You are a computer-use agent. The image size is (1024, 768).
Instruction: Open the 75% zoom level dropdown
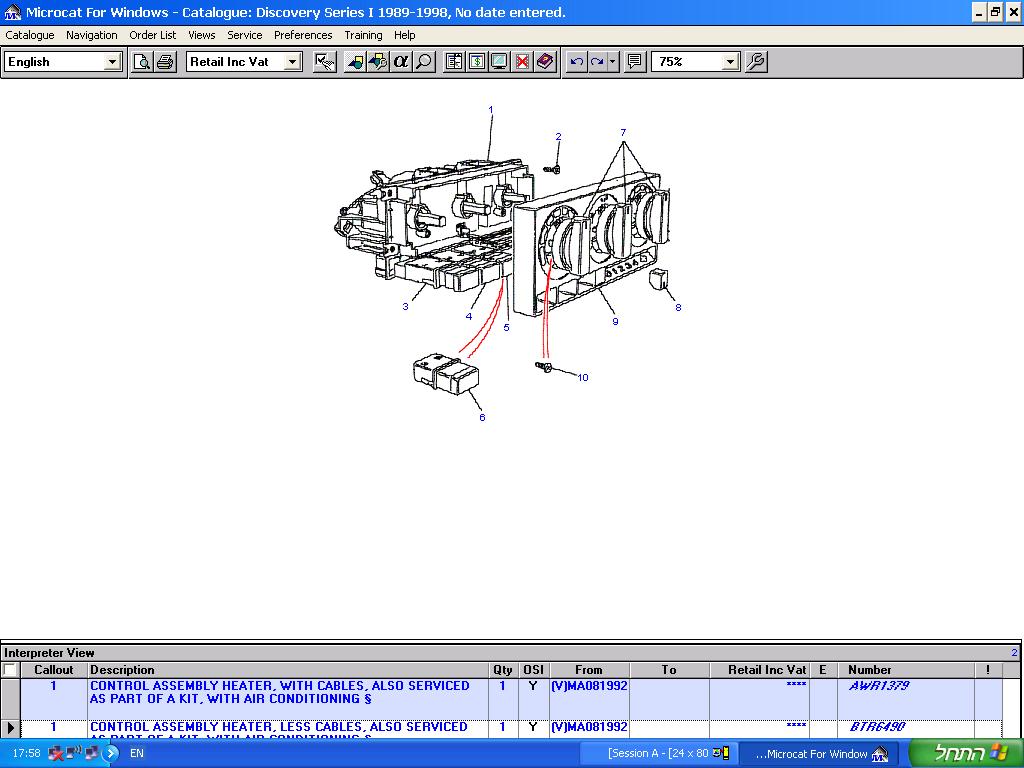(730, 62)
